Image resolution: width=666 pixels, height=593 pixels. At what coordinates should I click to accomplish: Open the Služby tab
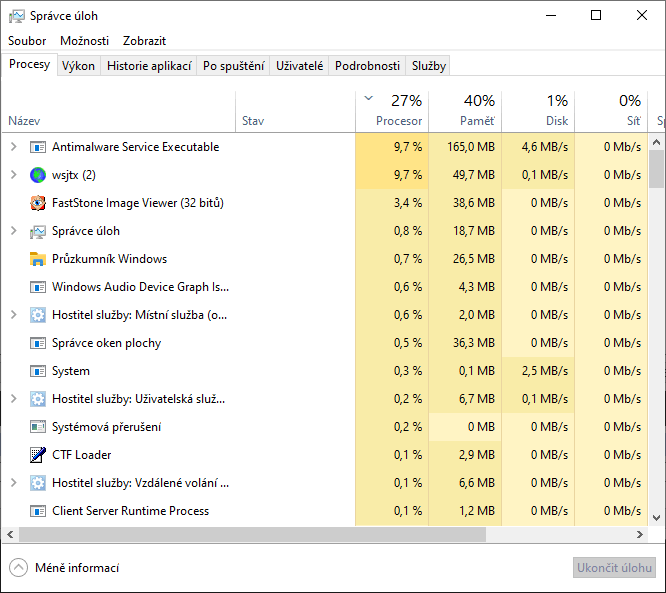pos(429,66)
